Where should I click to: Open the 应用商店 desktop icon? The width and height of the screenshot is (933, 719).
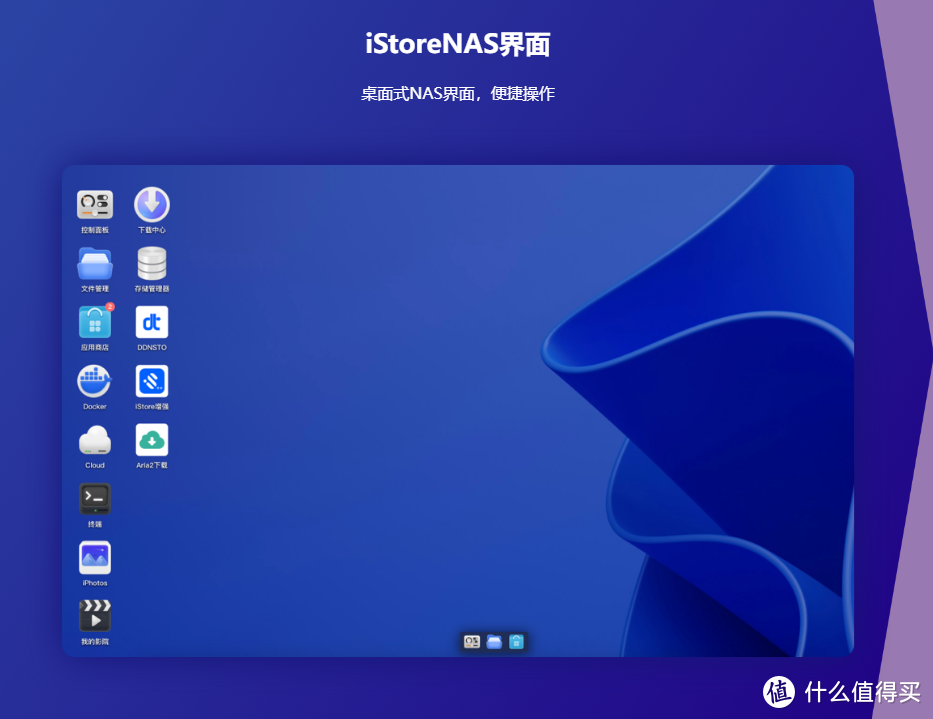tap(94, 323)
